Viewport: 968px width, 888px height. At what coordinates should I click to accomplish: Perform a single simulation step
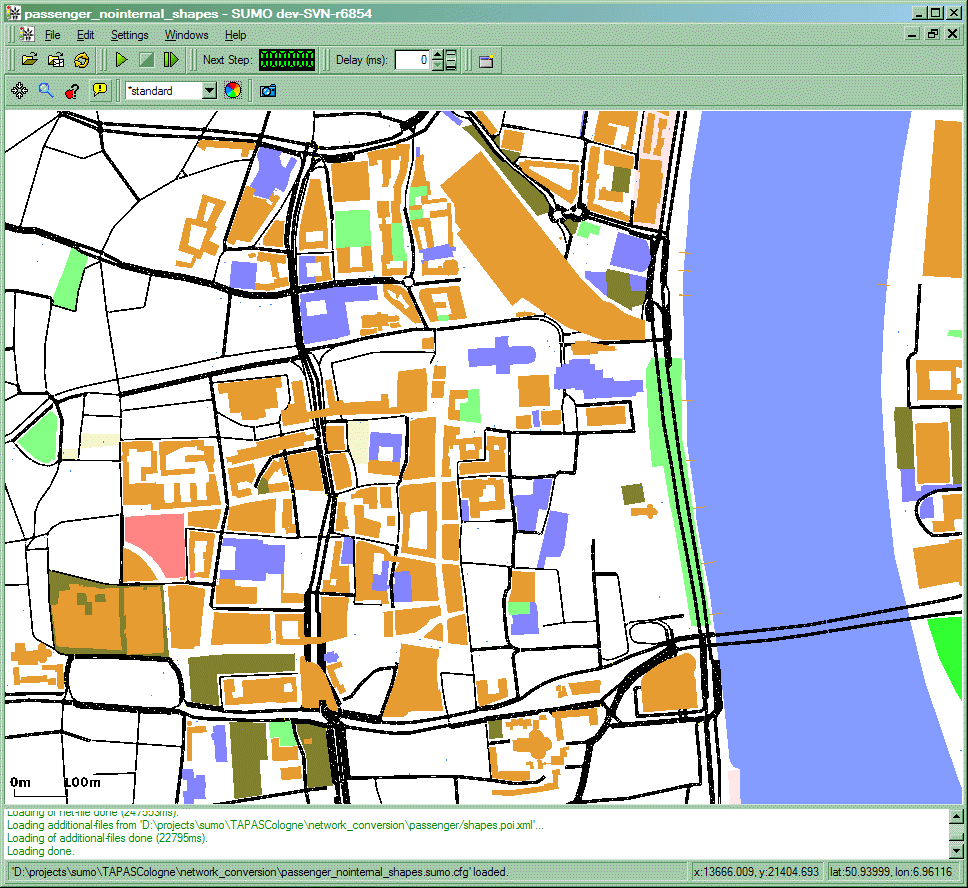click(171, 60)
